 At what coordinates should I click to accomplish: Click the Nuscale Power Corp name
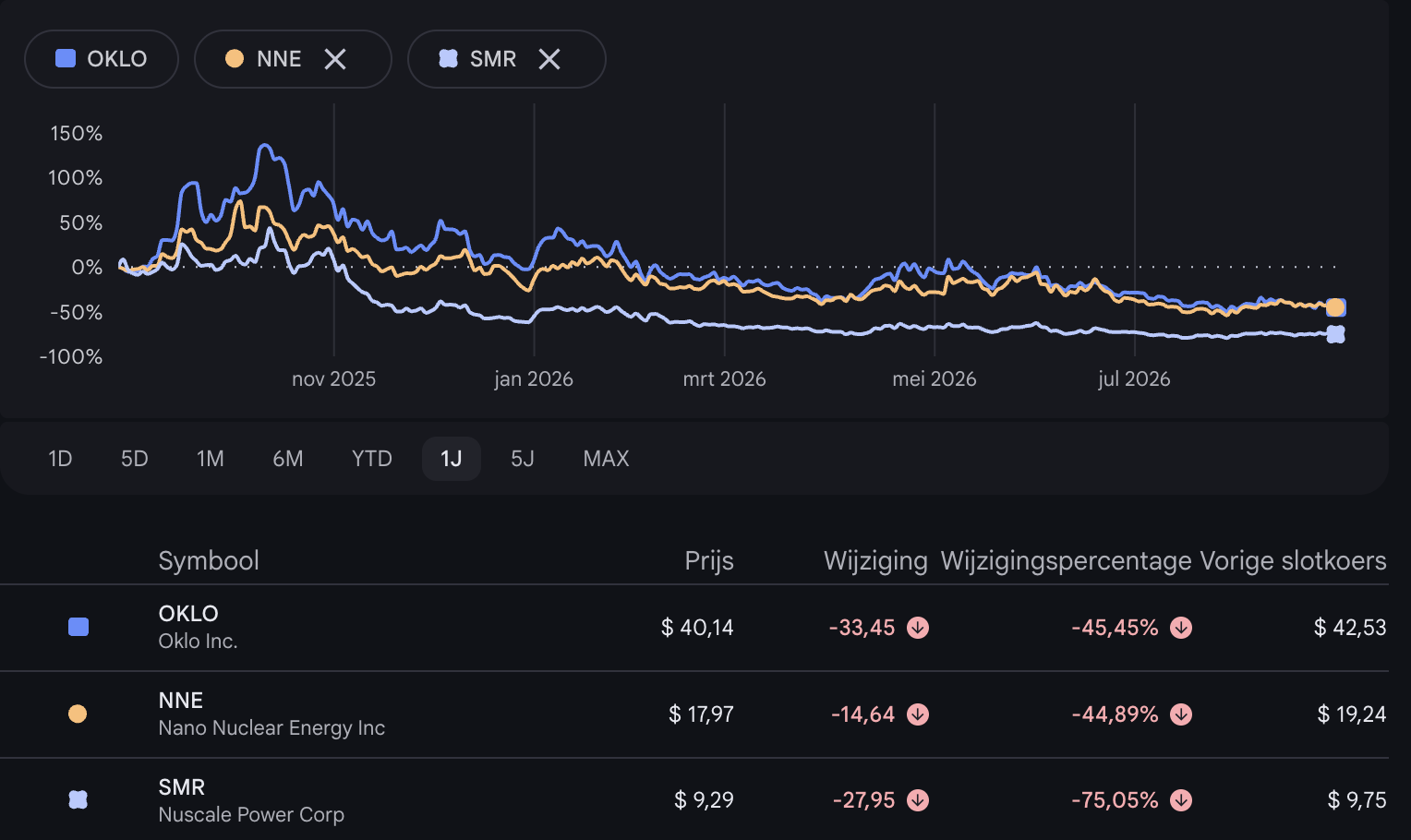[251, 815]
